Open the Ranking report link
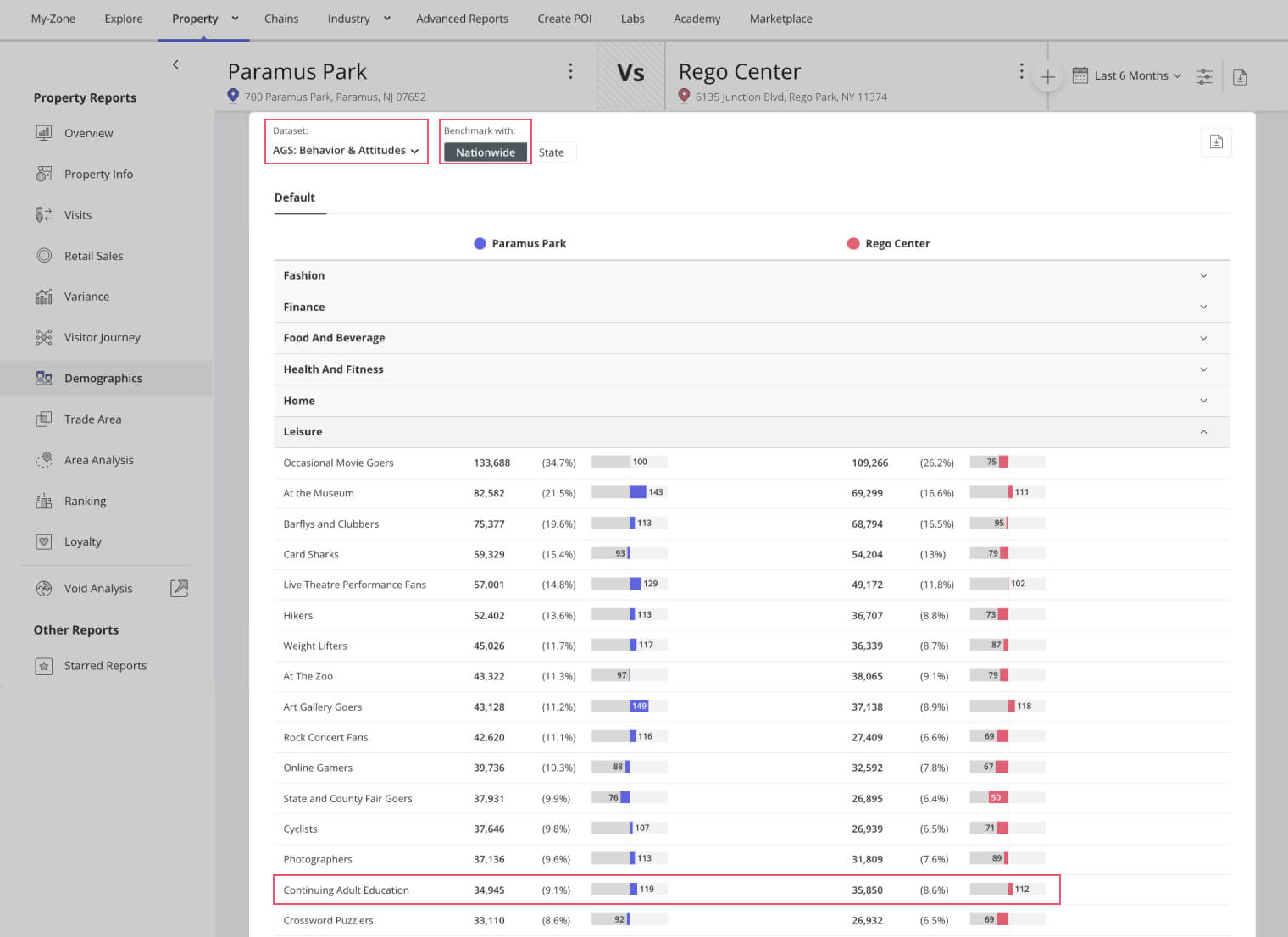1288x937 pixels. [x=86, y=501]
